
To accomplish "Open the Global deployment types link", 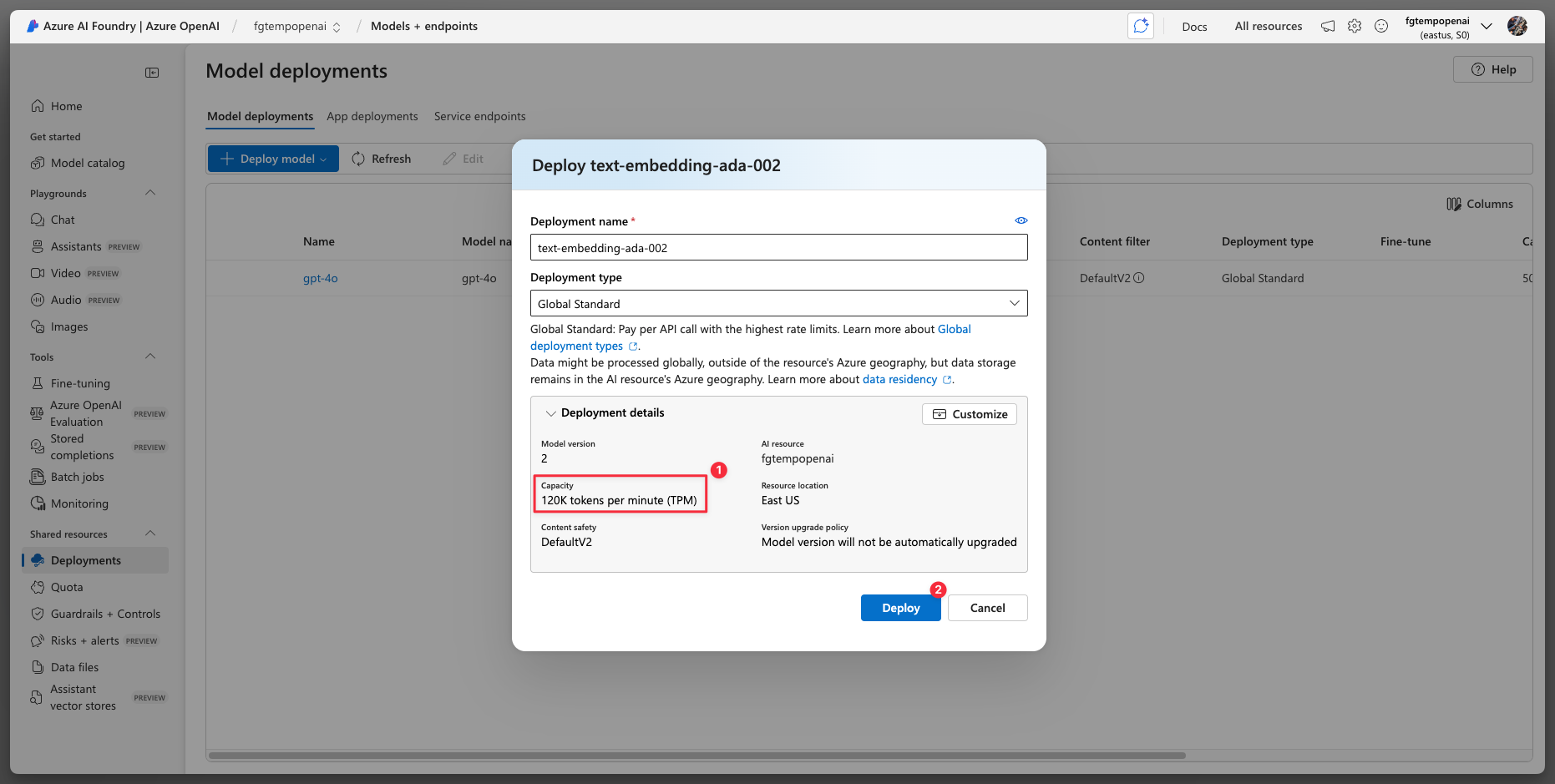I will coord(955,329).
